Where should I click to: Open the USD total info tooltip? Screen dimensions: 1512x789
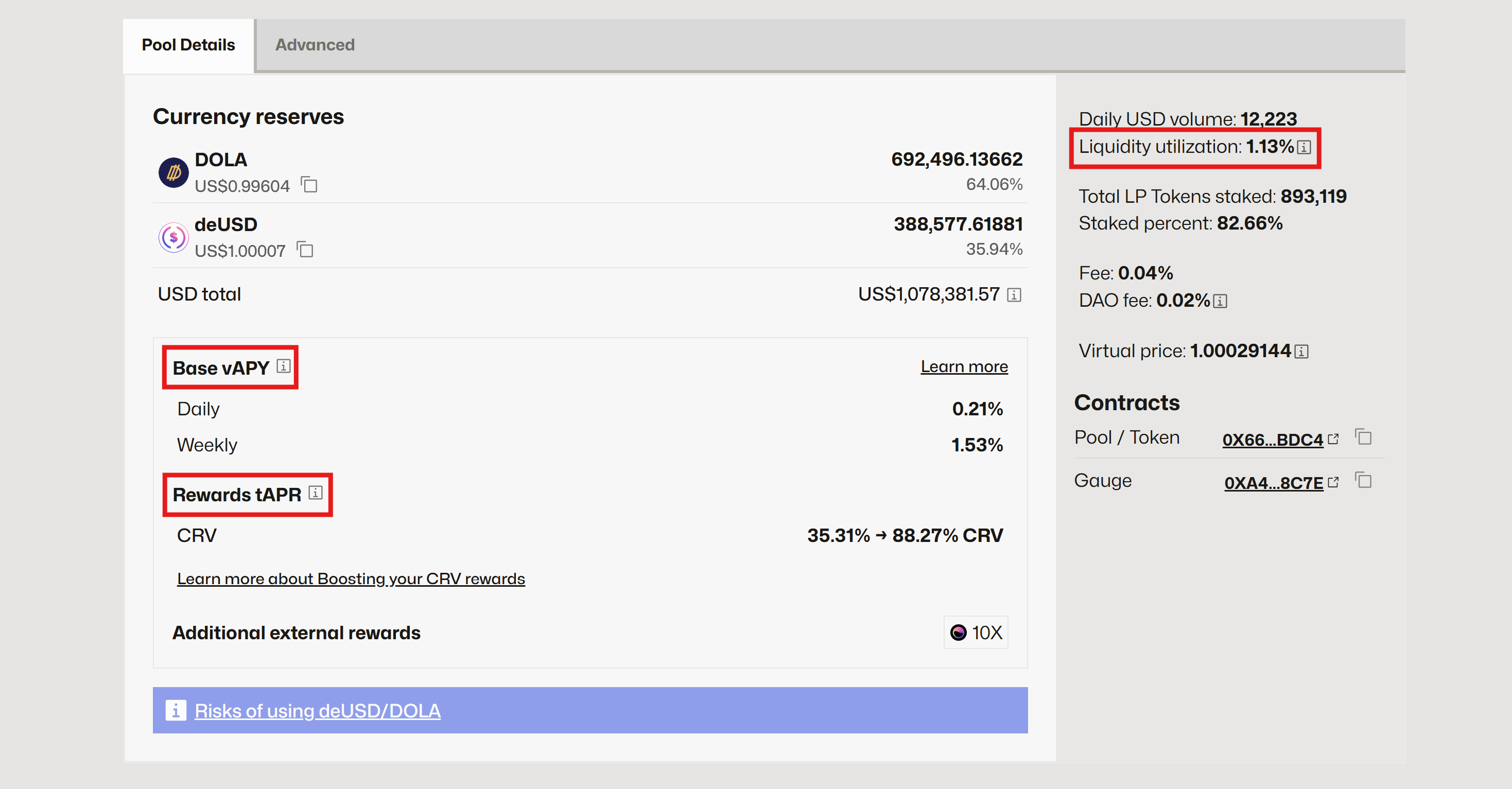click(x=1014, y=295)
